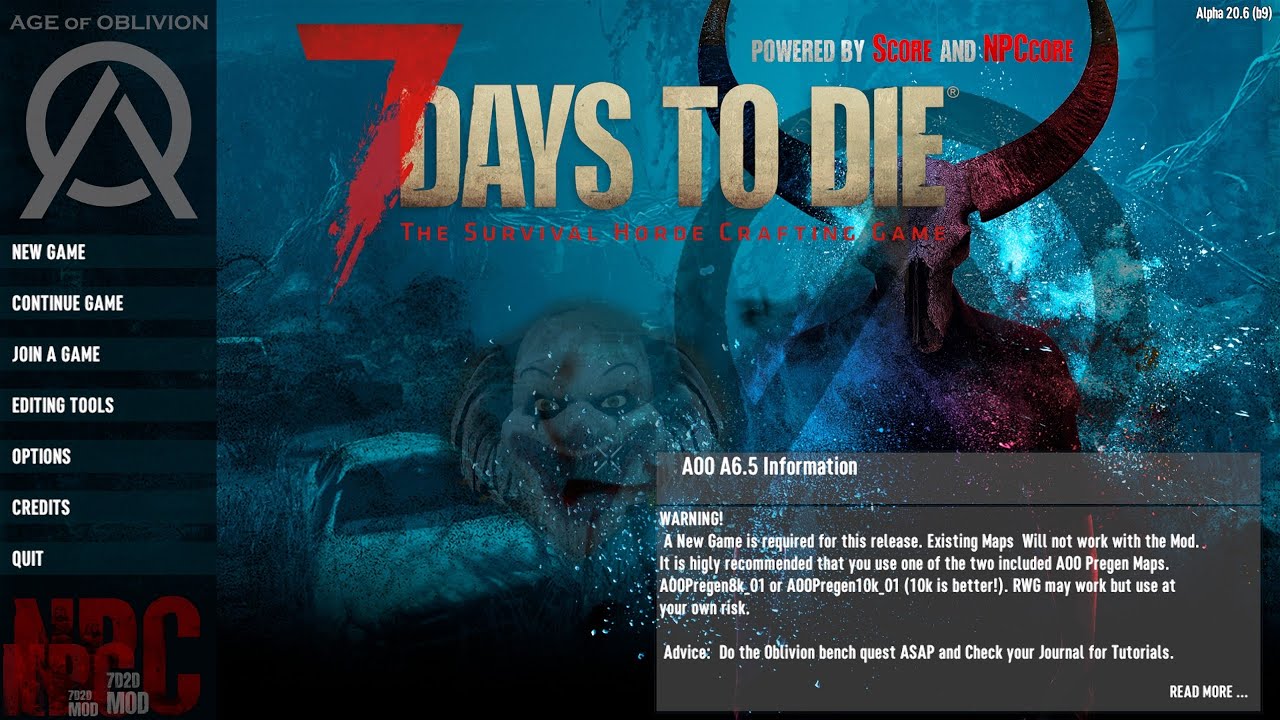The height and width of the screenshot is (720, 1280).
Task: Click the Alpha 20.6 version label
Action: tap(1234, 12)
